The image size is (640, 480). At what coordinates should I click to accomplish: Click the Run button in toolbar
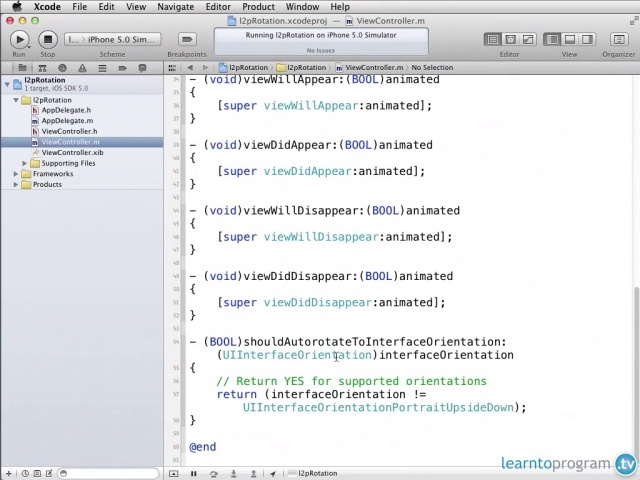[x=19, y=40]
